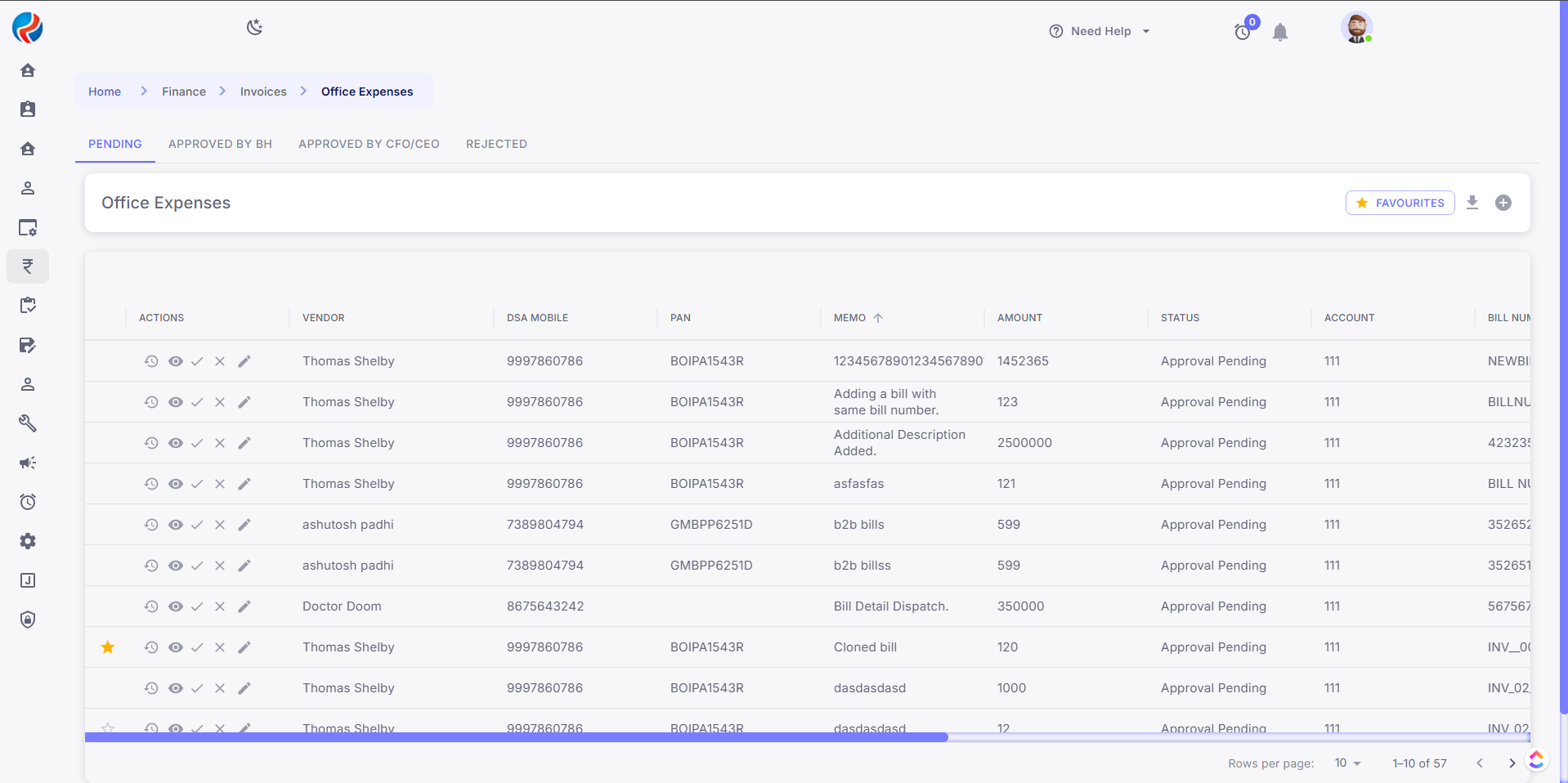Switch to the REJECTED tab
Viewport: 1568px width, 783px height.
click(x=496, y=144)
